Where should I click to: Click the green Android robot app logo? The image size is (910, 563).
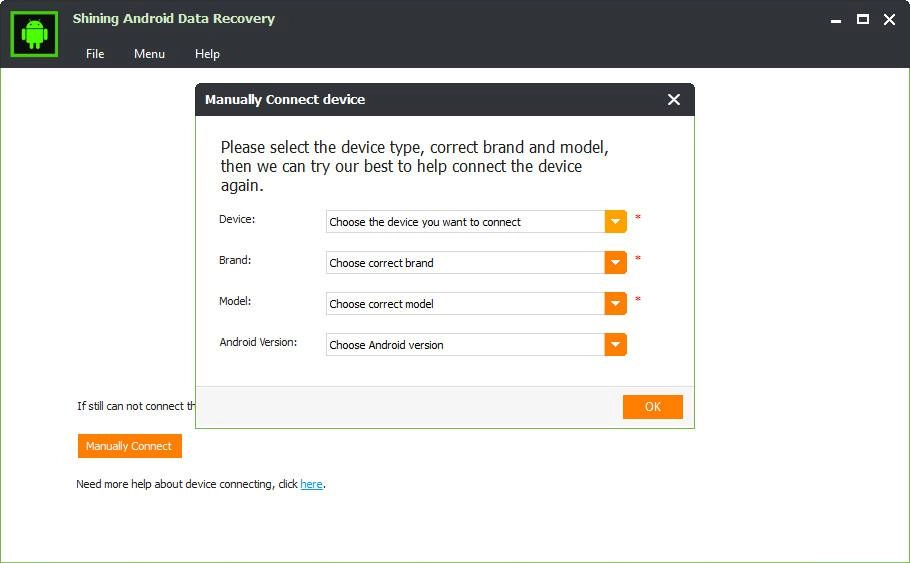[x=34, y=34]
